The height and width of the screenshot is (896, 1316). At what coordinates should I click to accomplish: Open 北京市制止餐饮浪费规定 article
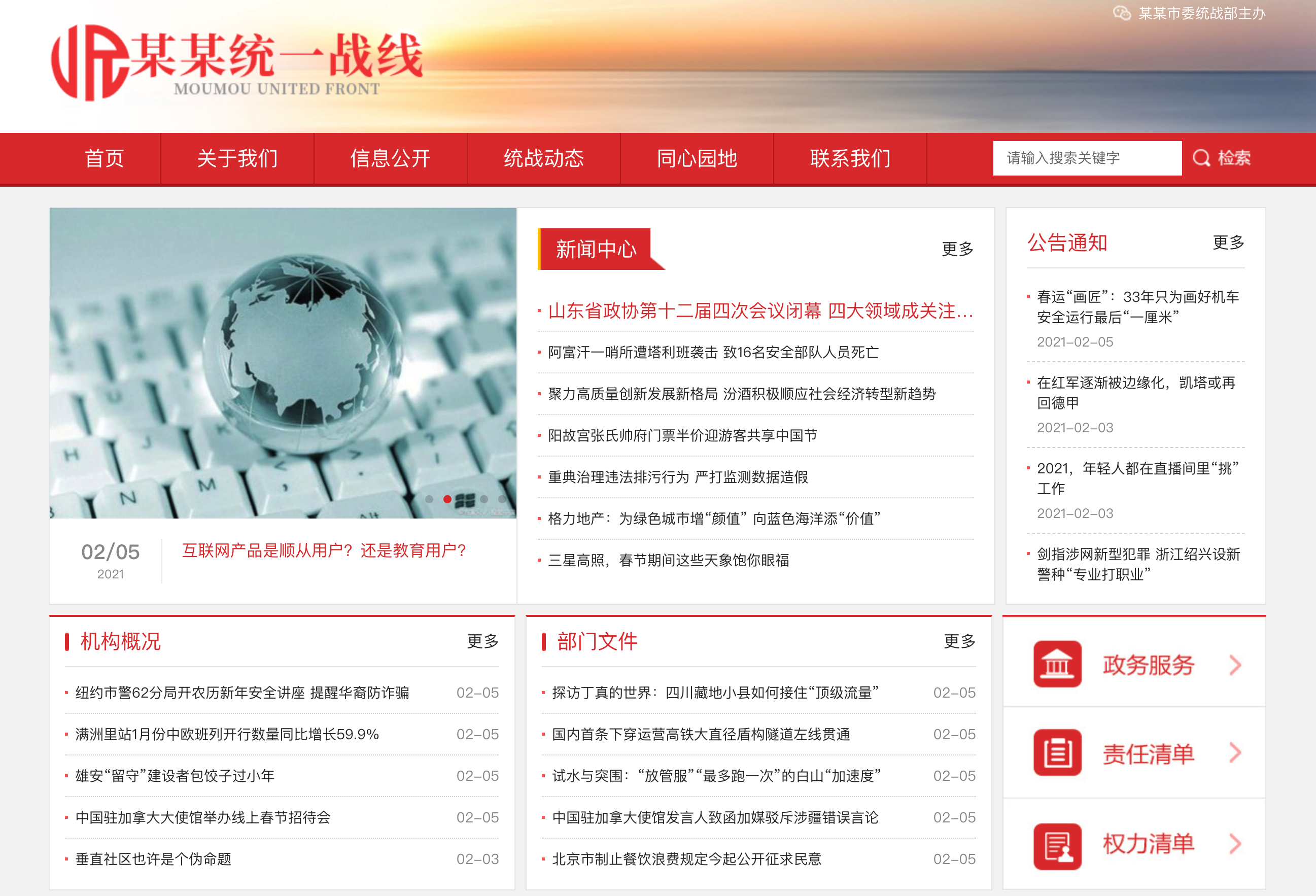686,858
